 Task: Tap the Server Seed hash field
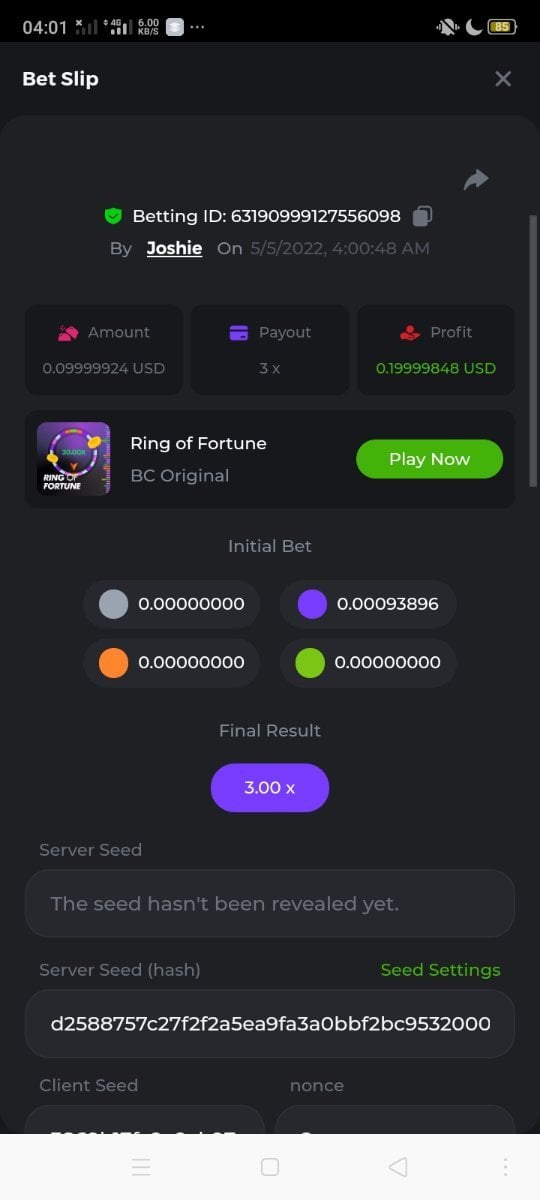click(x=270, y=1024)
